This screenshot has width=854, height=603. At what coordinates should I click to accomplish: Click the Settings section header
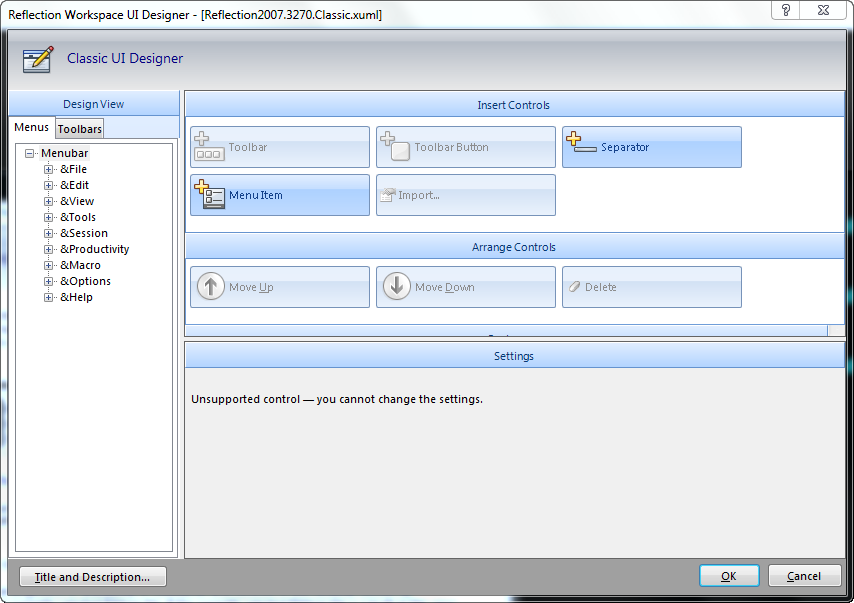point(514,356)
